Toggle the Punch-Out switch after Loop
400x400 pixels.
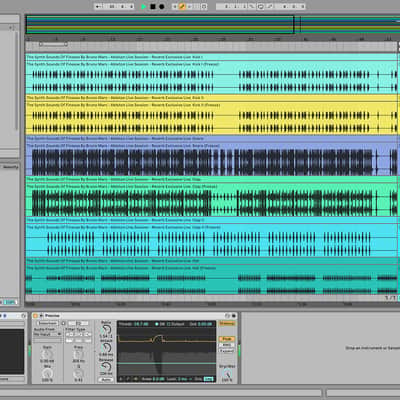click(269, 6)
